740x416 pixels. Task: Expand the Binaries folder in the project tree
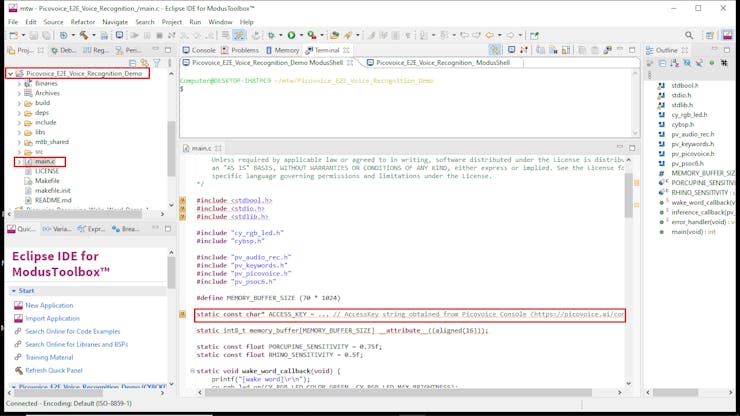[19, 84]
